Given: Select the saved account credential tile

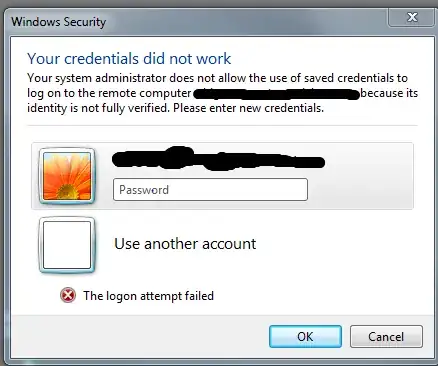Looking at the screenshot, I should click(222, 176).
